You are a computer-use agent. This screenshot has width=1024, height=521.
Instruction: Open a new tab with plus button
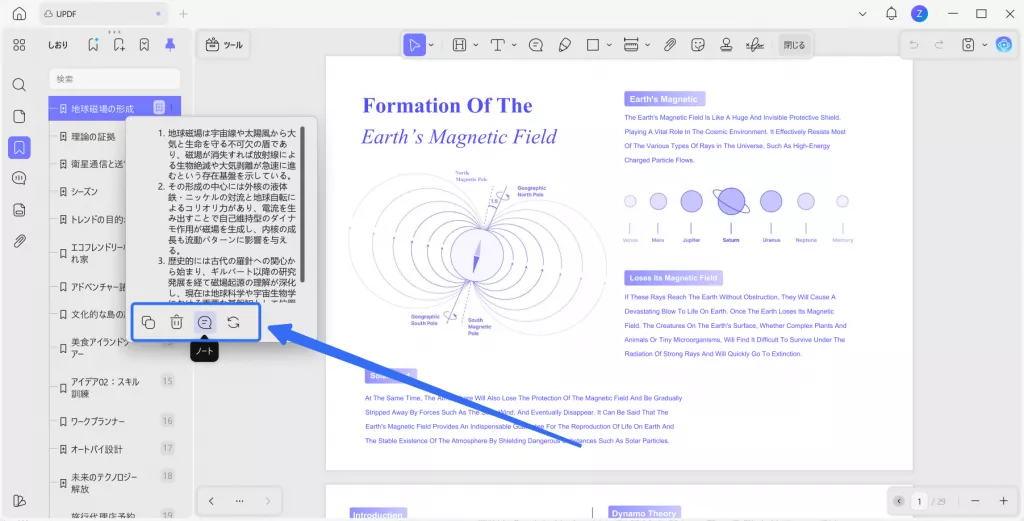pos(183,14)
